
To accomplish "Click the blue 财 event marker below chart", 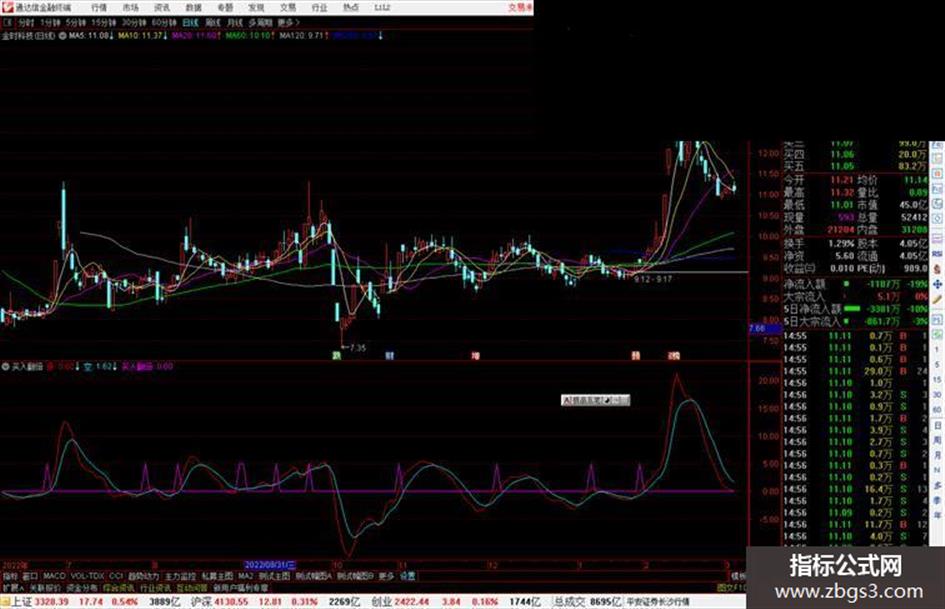I will tap(389, 356).
